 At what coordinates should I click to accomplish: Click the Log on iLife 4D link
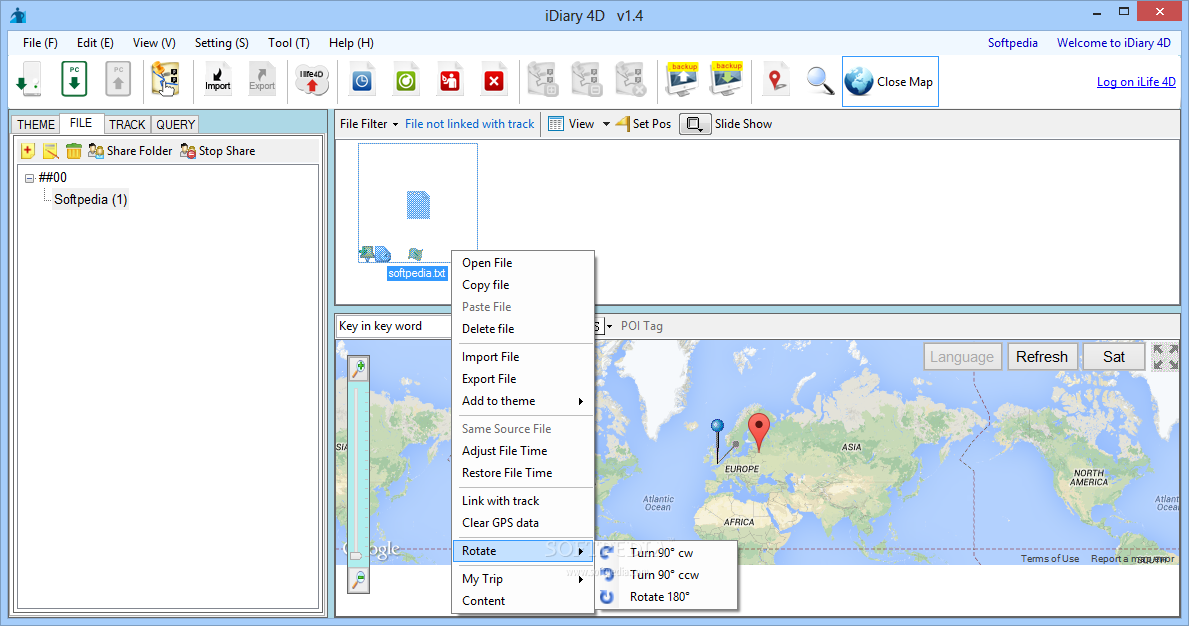click(x=1136, y=82)
